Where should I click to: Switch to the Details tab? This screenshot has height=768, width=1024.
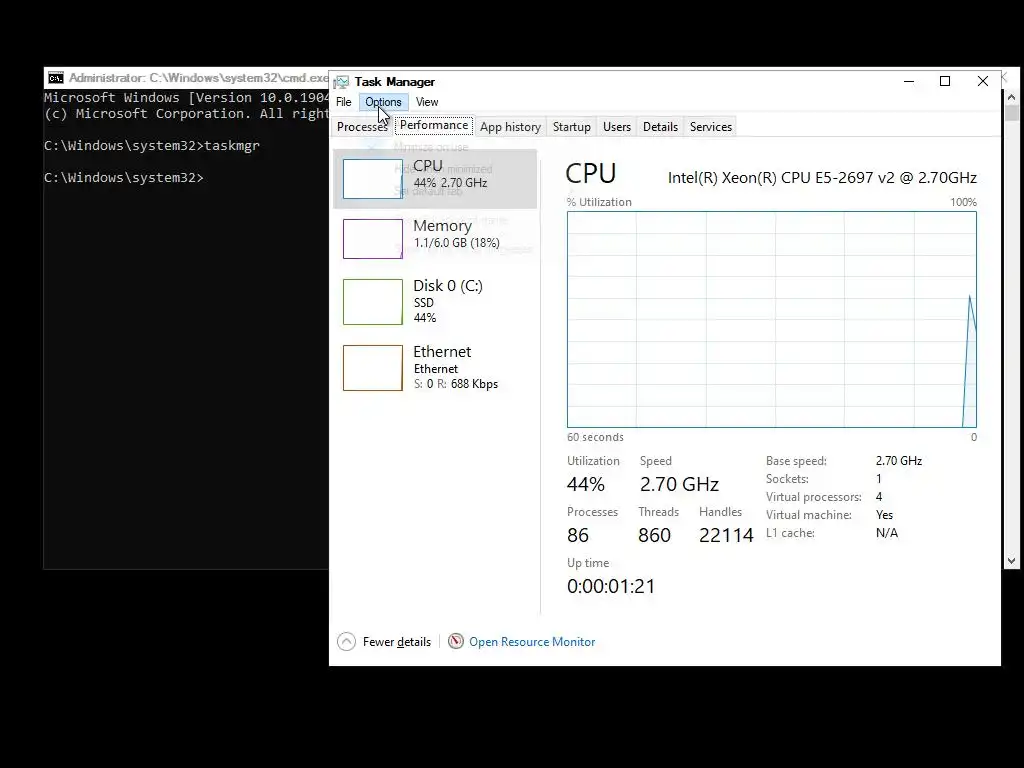[x=660, y=127]
